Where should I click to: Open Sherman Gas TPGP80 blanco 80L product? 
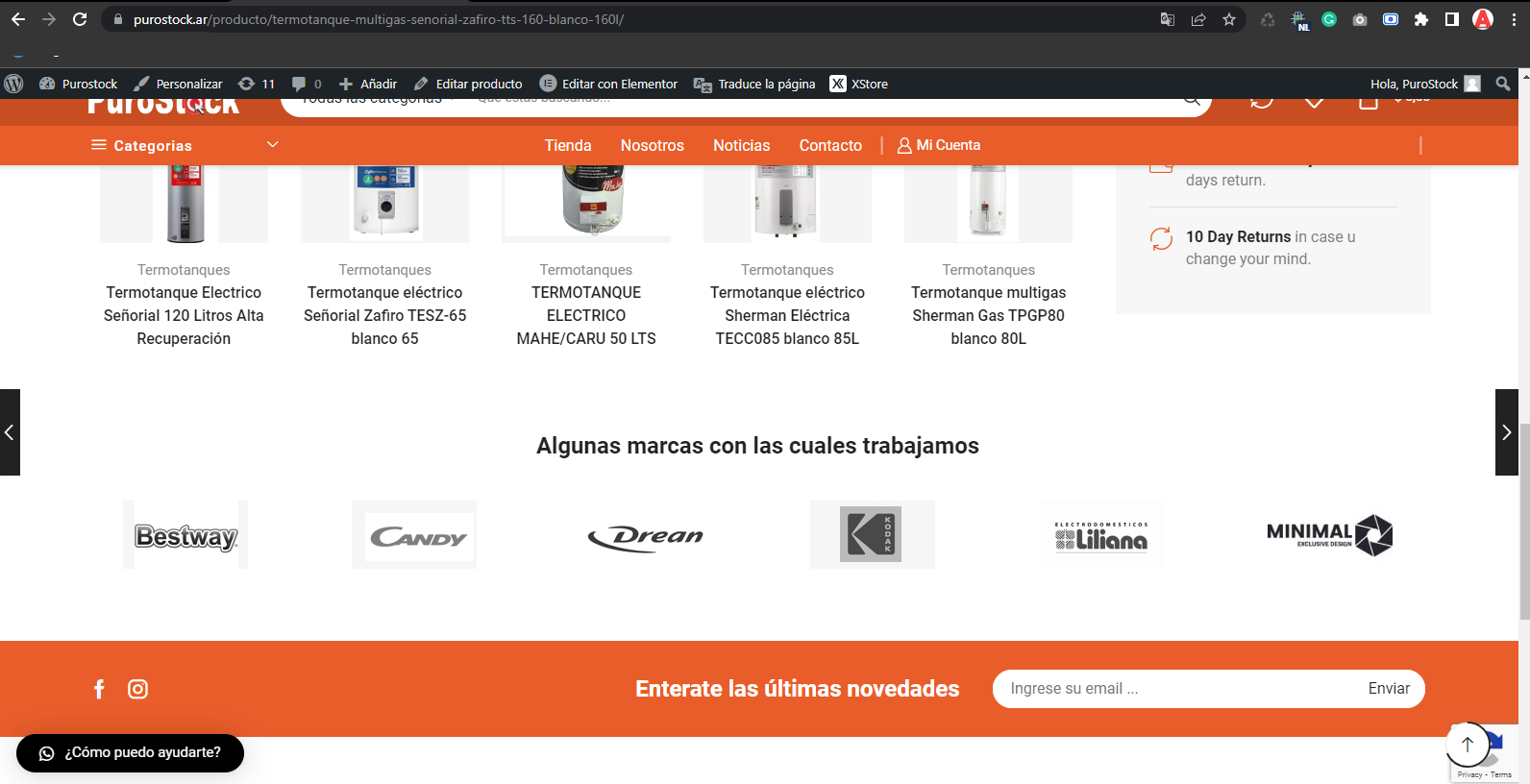click(x=989, y=315)
